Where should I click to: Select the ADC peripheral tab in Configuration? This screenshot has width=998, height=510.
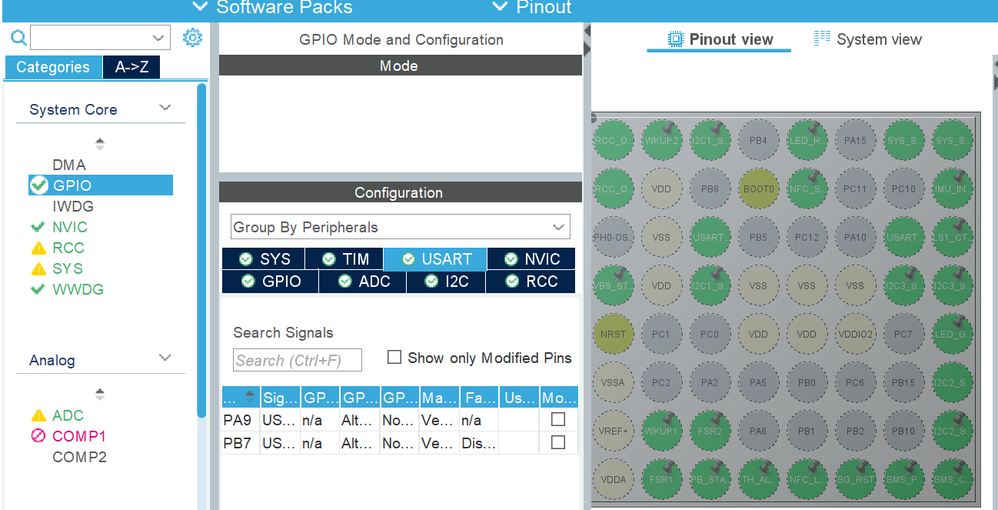click(363, 281)
